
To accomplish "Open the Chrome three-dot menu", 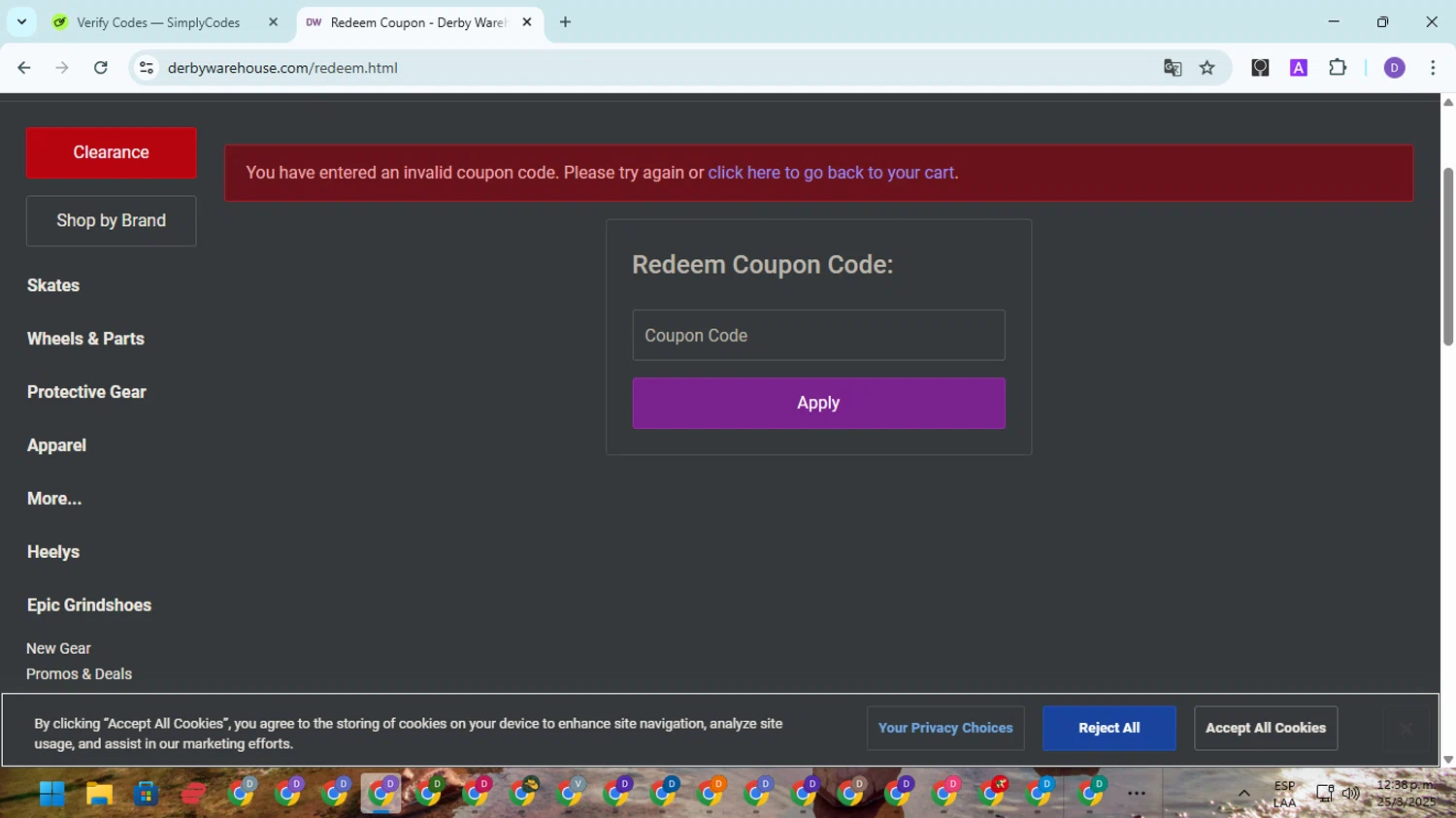I will pos(1433,68).
